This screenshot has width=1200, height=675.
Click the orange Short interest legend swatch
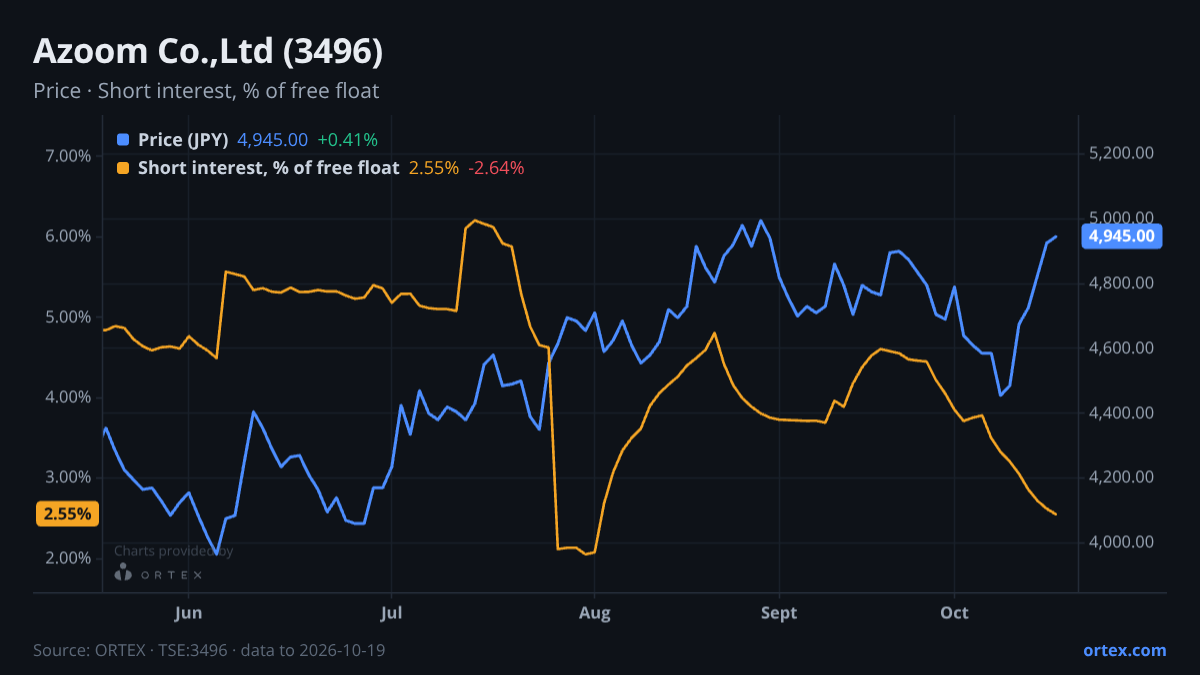pos(123,168)
